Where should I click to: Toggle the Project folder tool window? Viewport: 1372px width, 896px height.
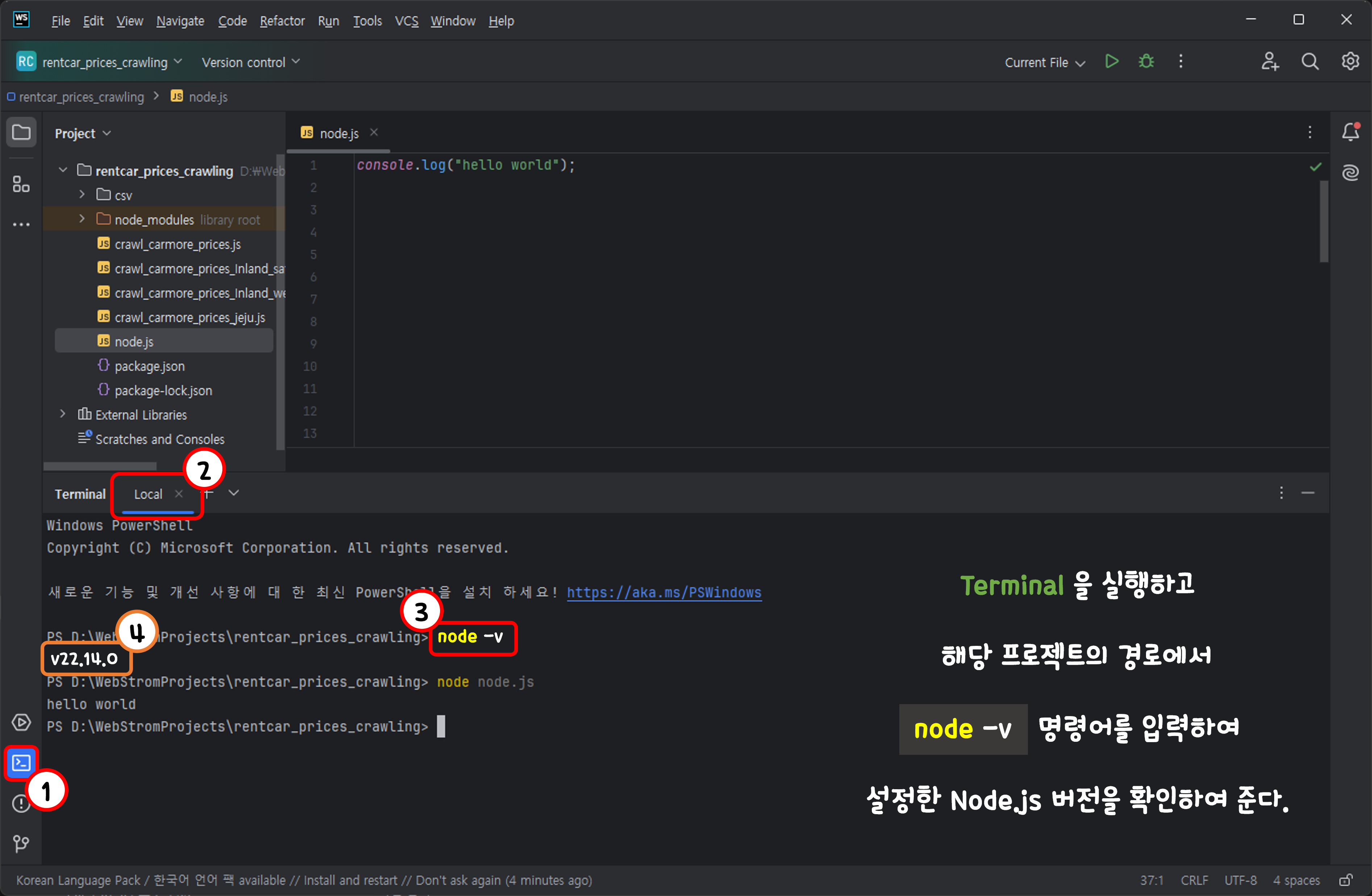[21, 132]
